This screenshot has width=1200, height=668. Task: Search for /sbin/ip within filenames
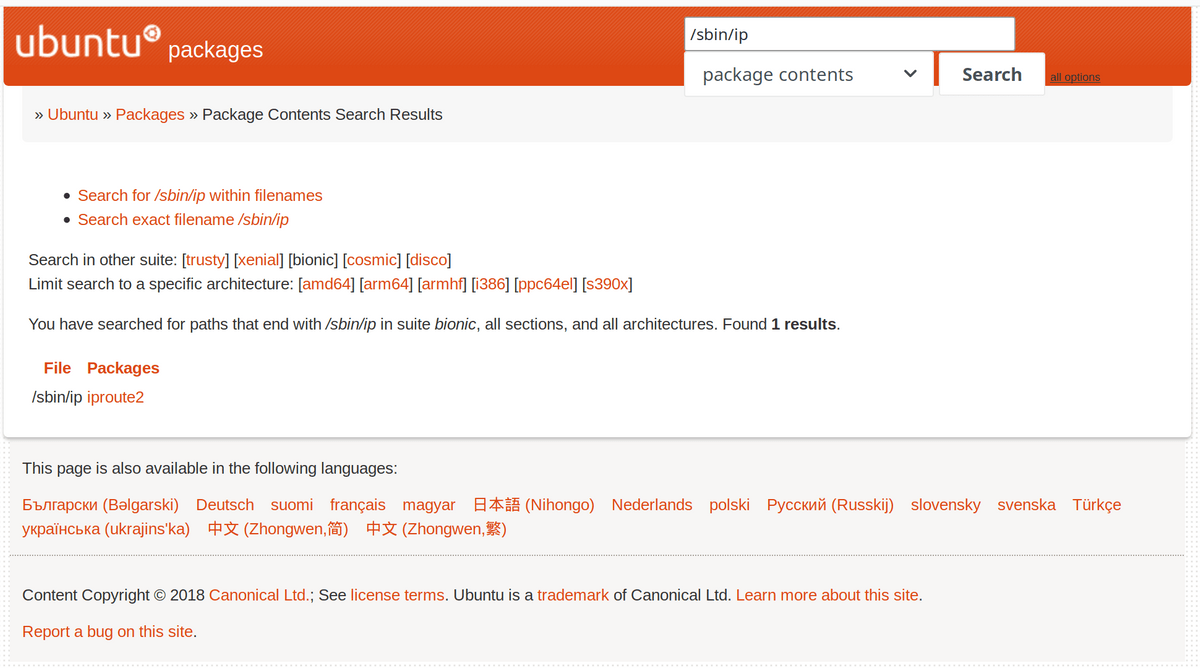[x=200, y=196]
